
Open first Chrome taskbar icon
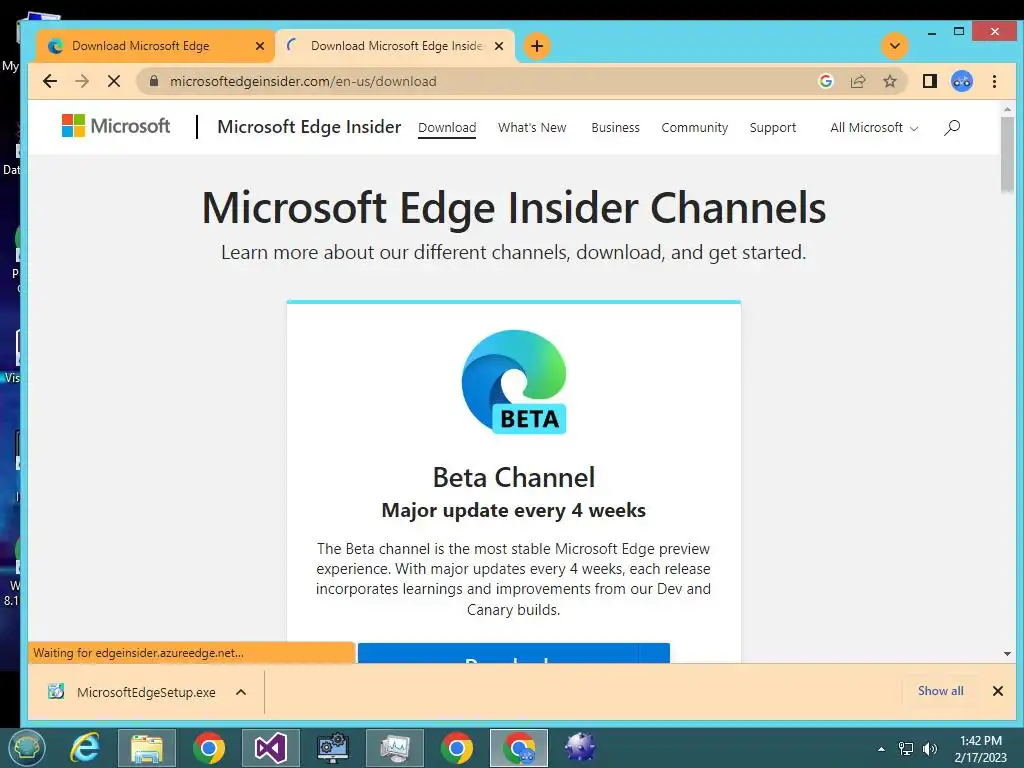tap(209, 748)
